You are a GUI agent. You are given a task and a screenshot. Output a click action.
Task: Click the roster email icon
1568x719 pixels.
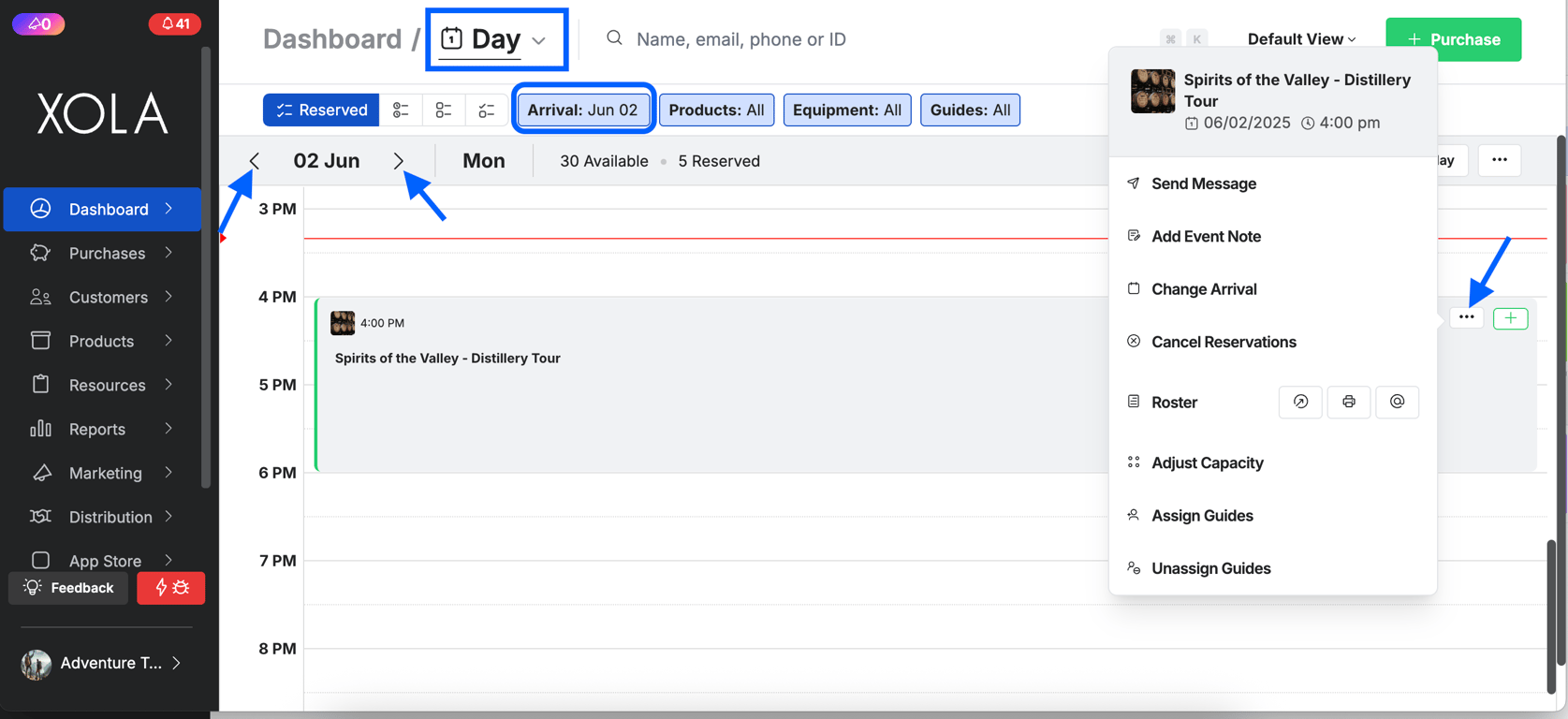coord(1397,402)
